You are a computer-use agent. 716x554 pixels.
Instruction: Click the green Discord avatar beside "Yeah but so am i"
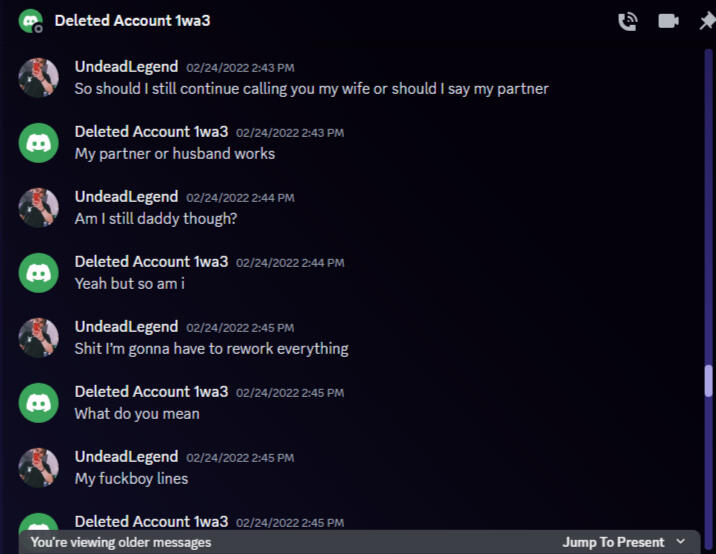(x=39, y=272)
